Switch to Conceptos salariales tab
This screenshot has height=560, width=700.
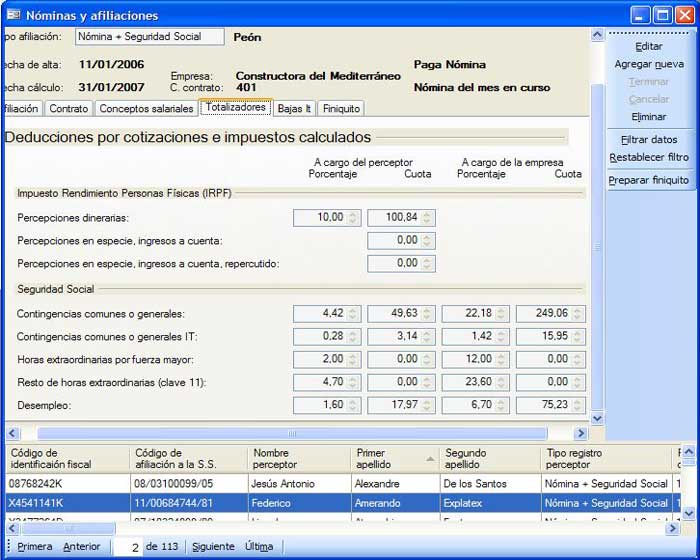(146, 109)
